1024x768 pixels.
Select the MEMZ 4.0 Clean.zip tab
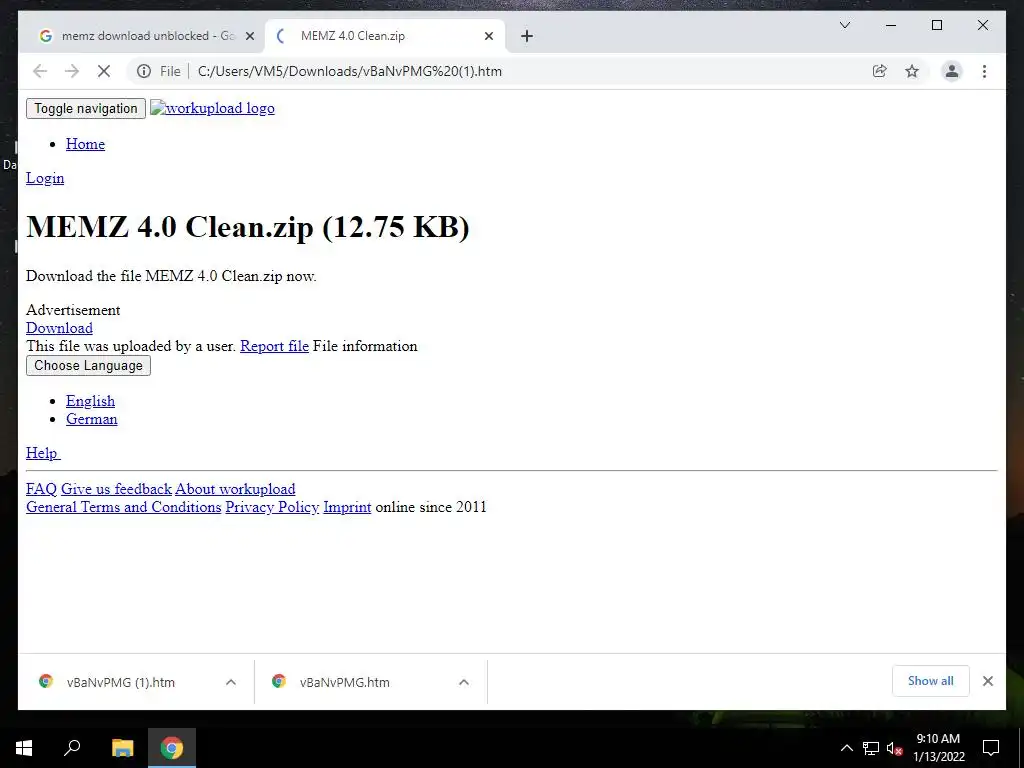385,36
